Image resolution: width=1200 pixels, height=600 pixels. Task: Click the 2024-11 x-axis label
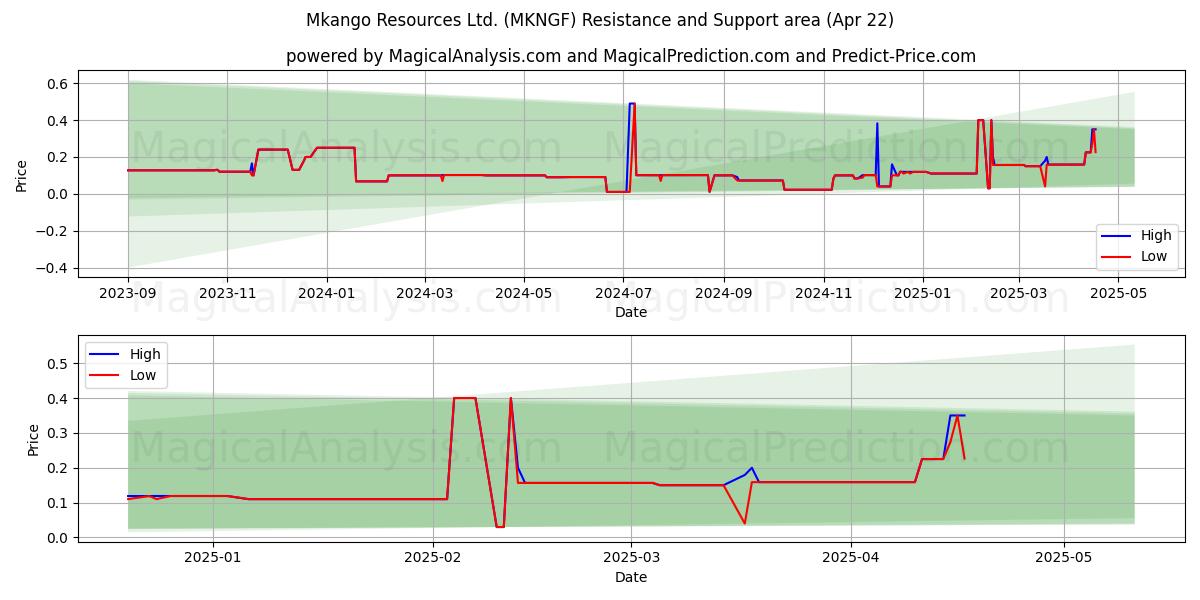click(x=823, y=294)
